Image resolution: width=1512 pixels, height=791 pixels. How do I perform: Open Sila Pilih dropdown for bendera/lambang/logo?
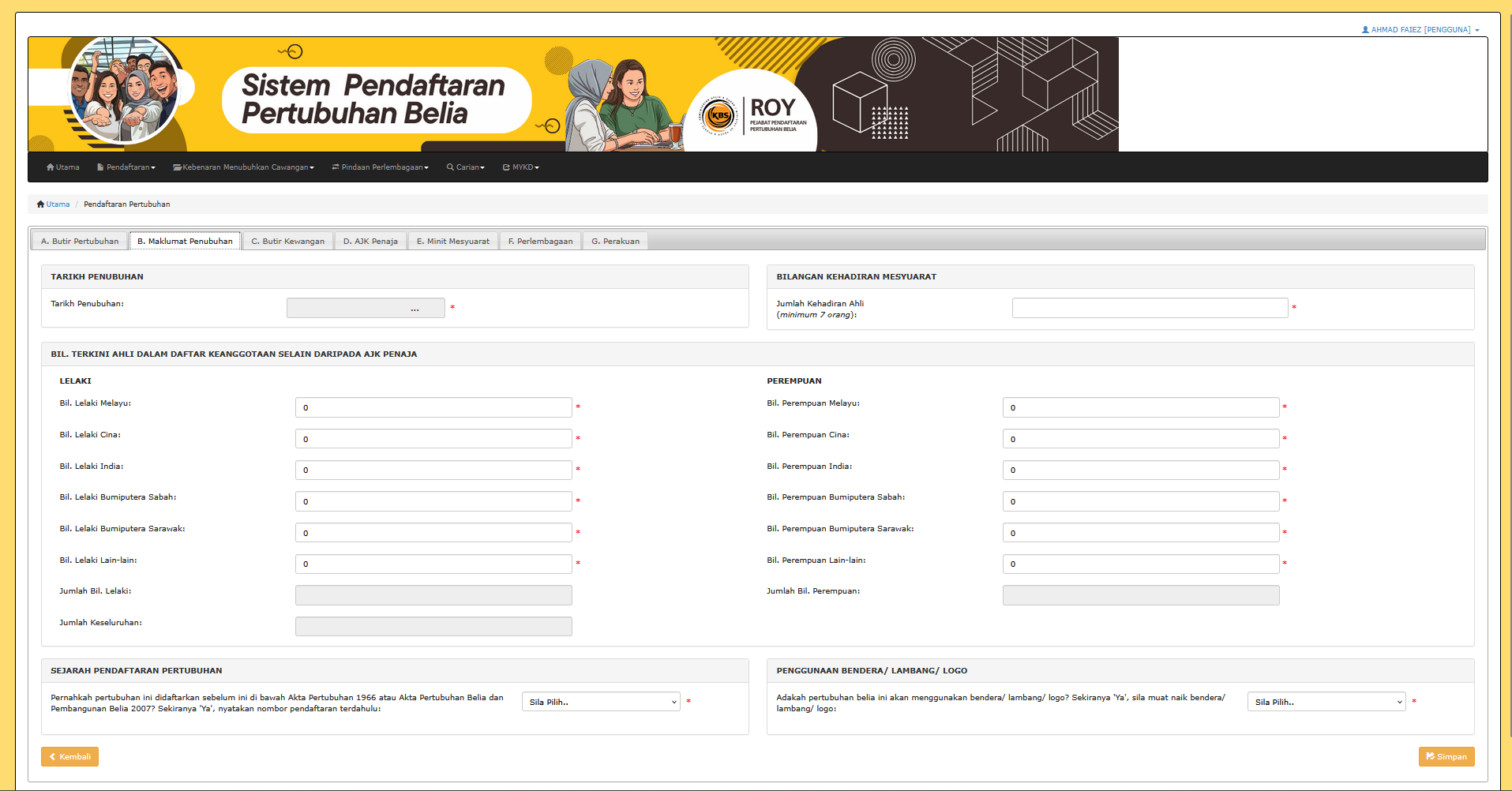point(1326,702)
